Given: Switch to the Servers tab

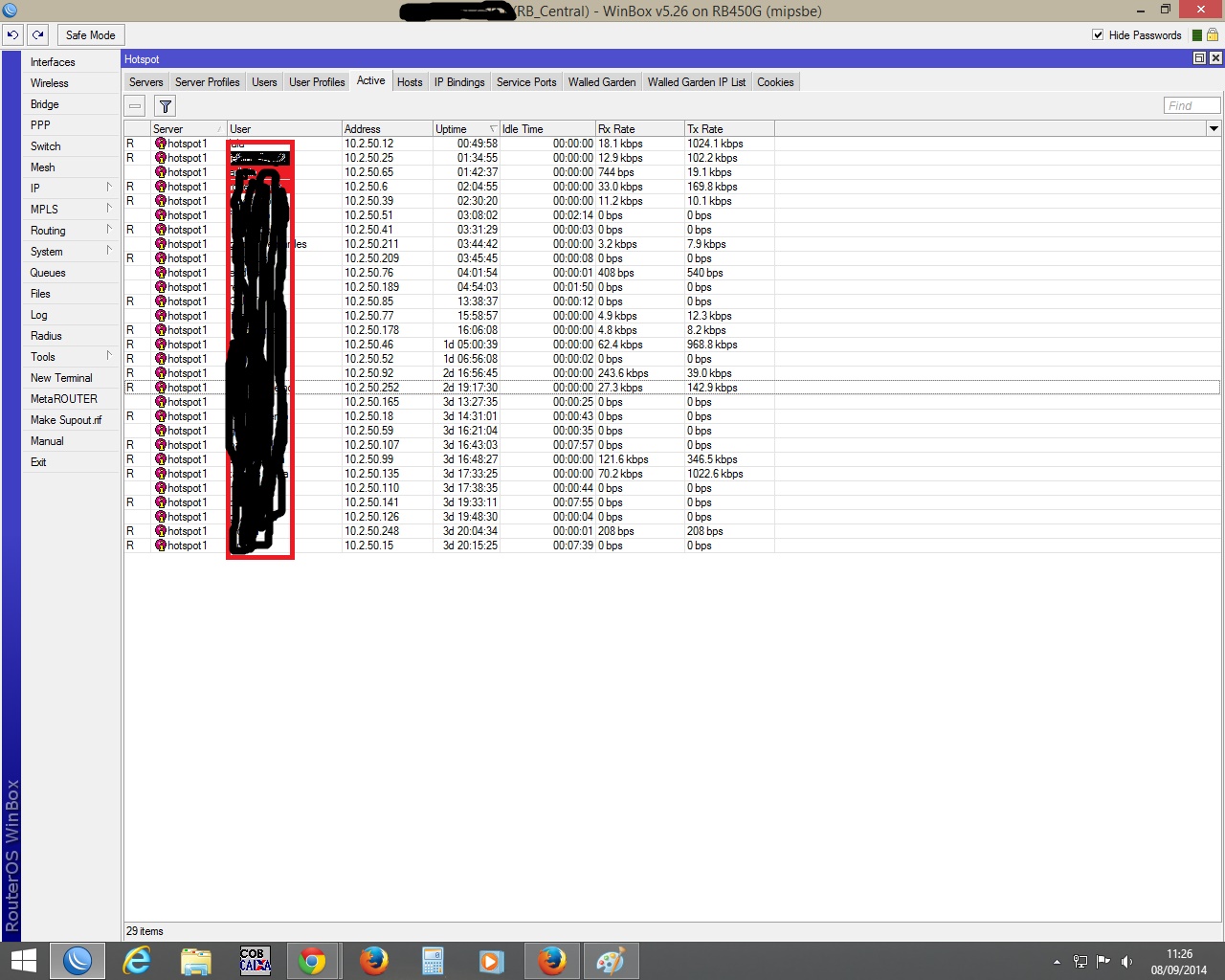Looking at the screenshot, I should point(146,82).
